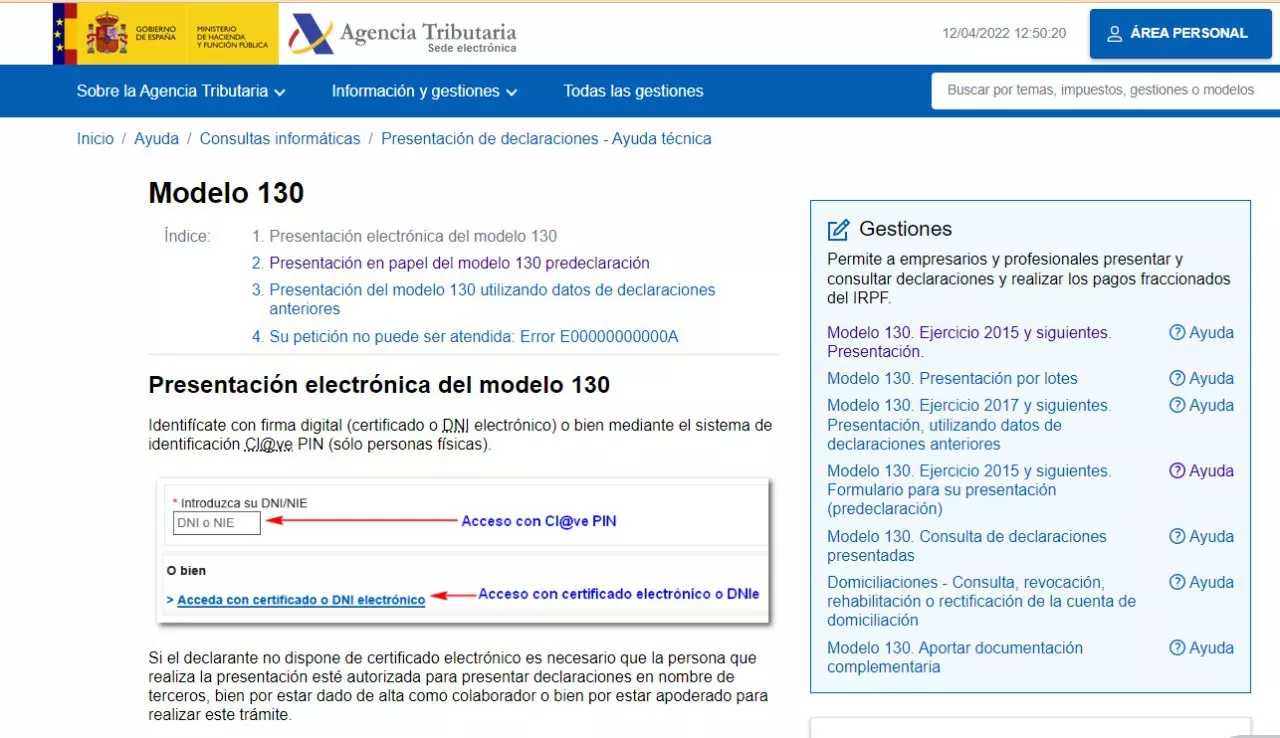The image size is (1280, 738).
Task: Open Ayuda for Formulario predeclaración entry
Action: click(1202, 471)
